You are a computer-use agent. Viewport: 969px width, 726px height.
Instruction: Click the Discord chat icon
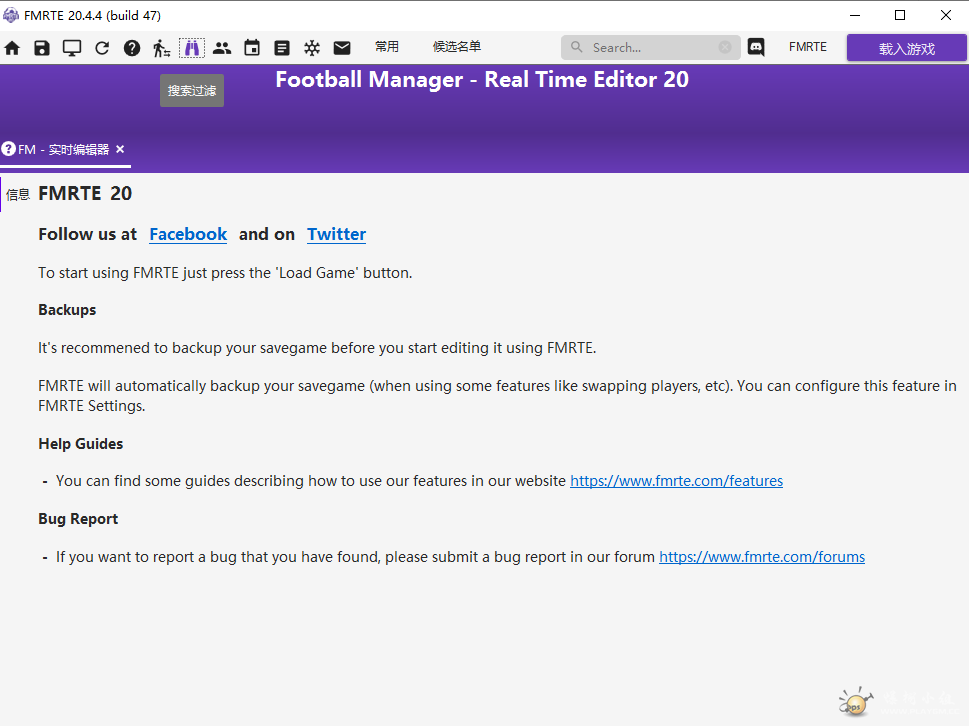tap(756, 48)
